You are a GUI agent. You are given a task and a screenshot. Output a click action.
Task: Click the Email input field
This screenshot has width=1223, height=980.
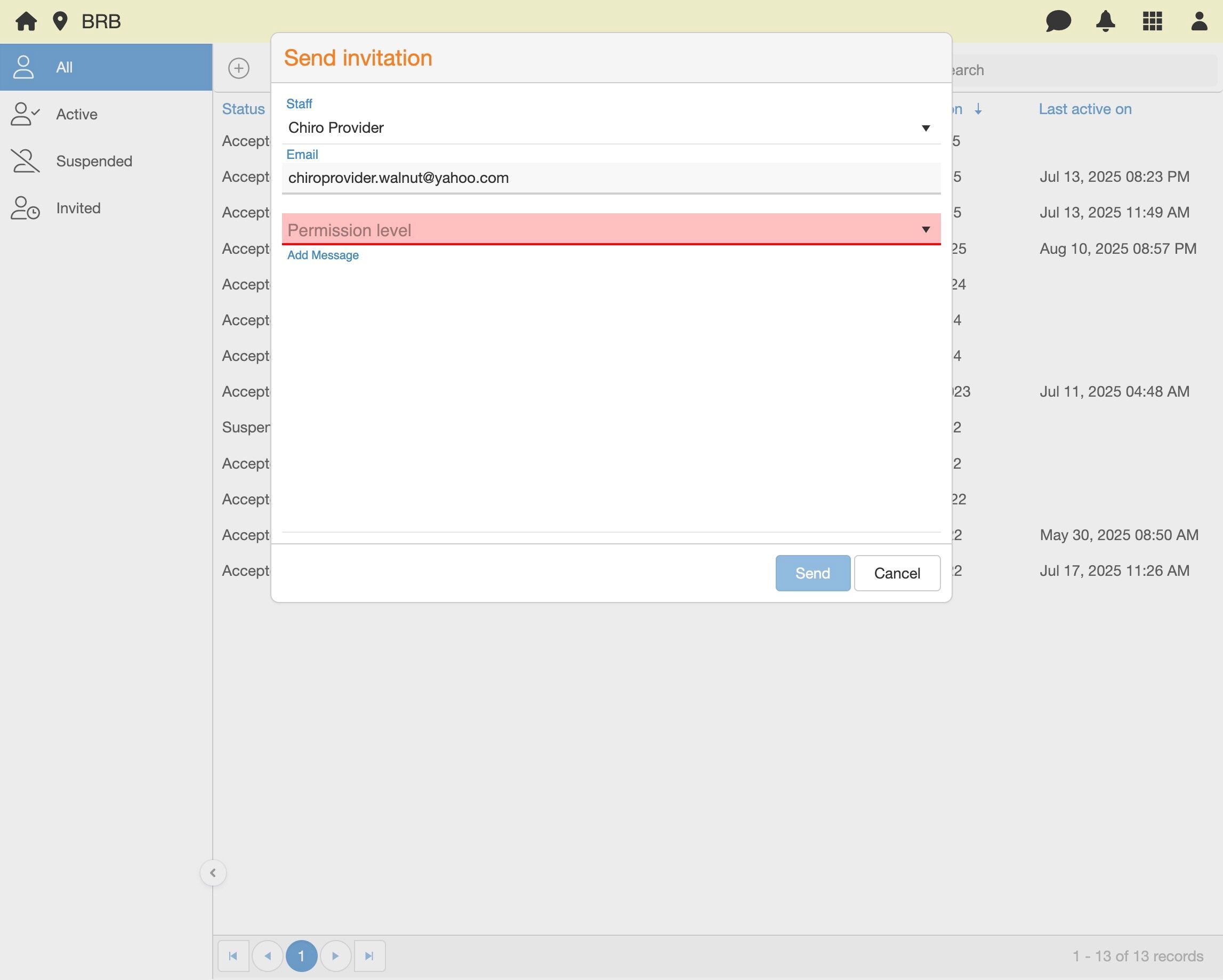coord(611,178)
